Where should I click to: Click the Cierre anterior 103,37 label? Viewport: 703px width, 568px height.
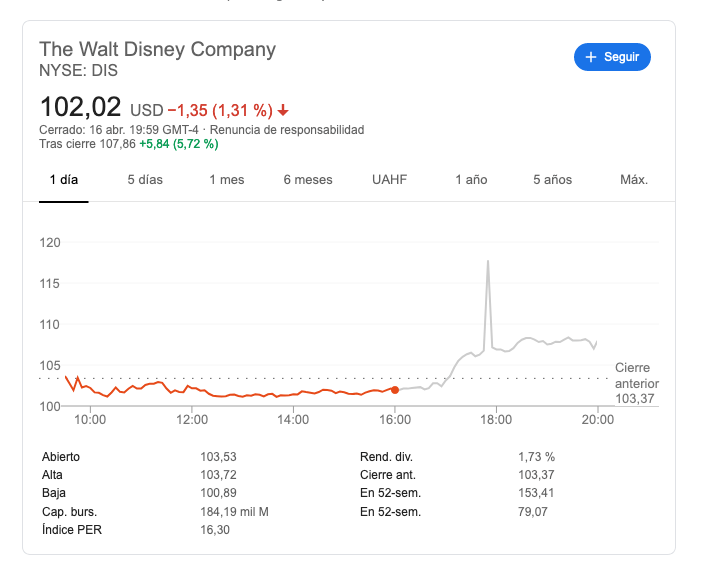637,383
